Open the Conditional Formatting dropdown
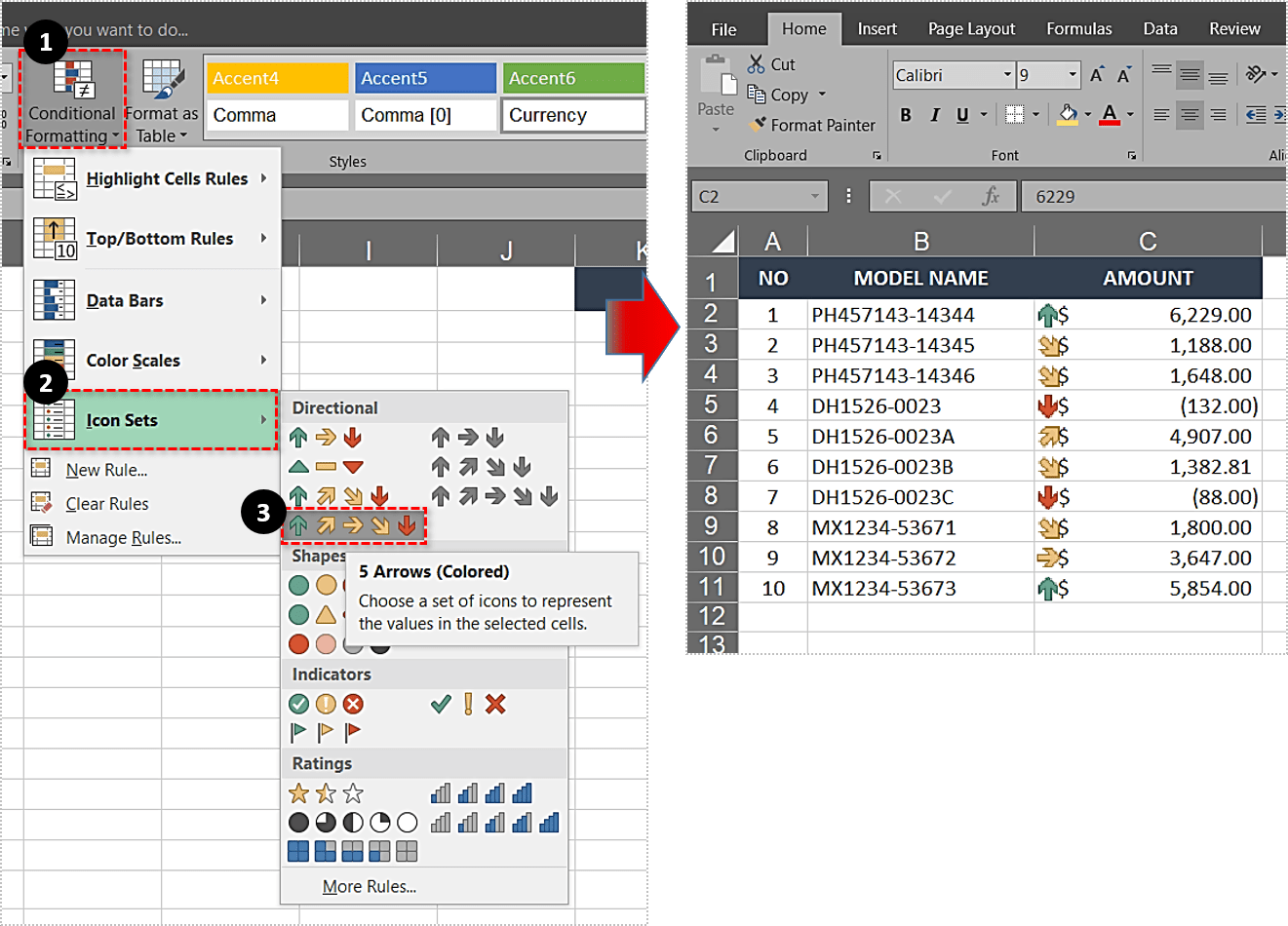 (71, 102)
